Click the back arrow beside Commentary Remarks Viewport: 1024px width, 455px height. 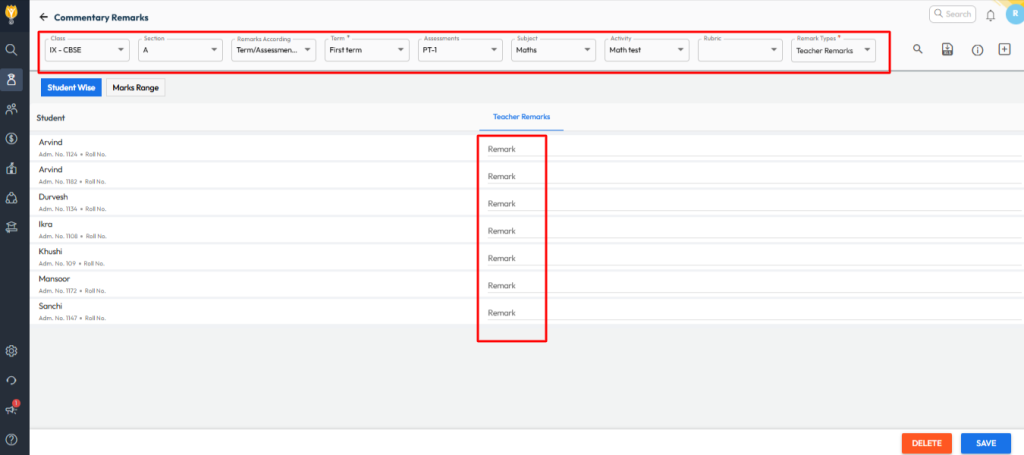[x=43, y=18]
